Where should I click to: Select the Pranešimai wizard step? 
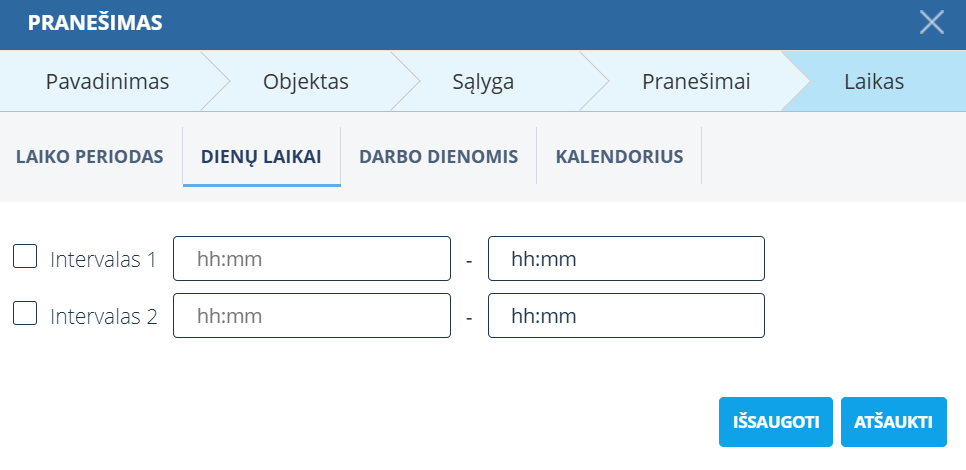click(x=696, y=82)
